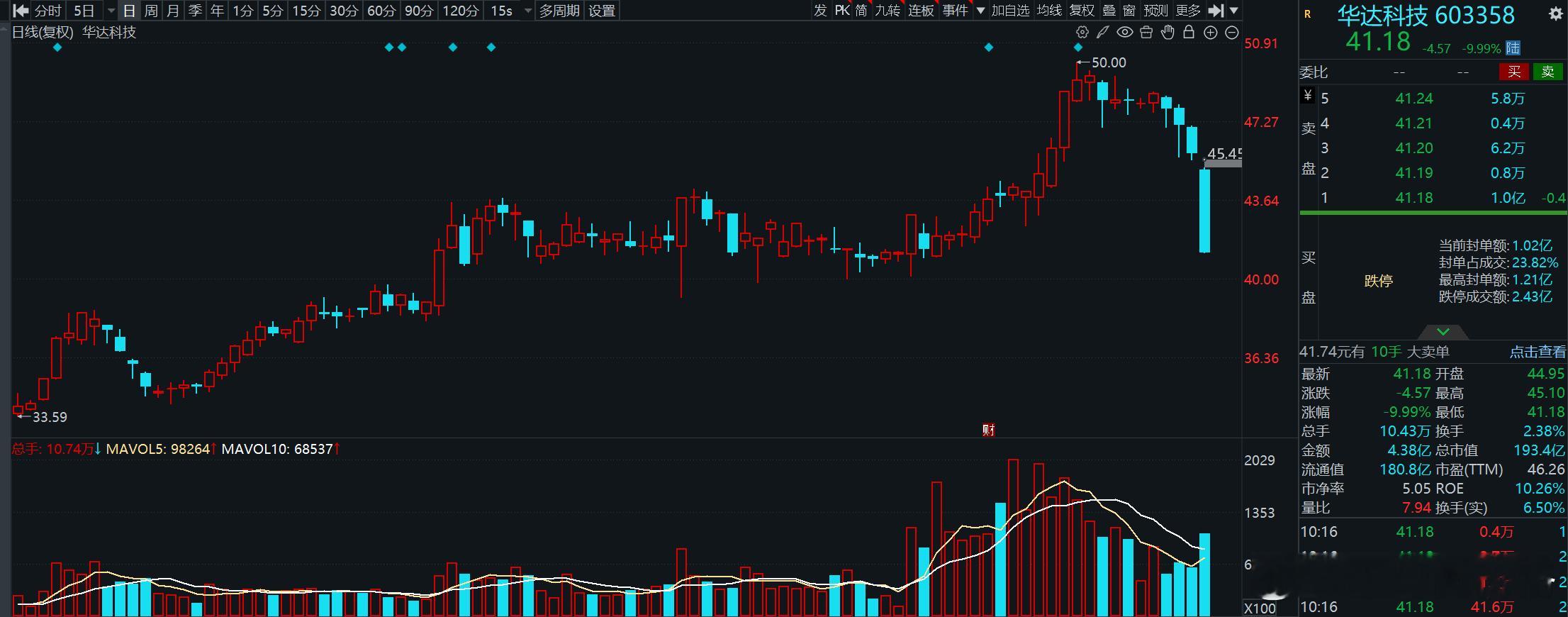This screenshot has width=1568, height=617.
Task: Click sell level 1 price 41.18
Action: tap(1414, 198)
